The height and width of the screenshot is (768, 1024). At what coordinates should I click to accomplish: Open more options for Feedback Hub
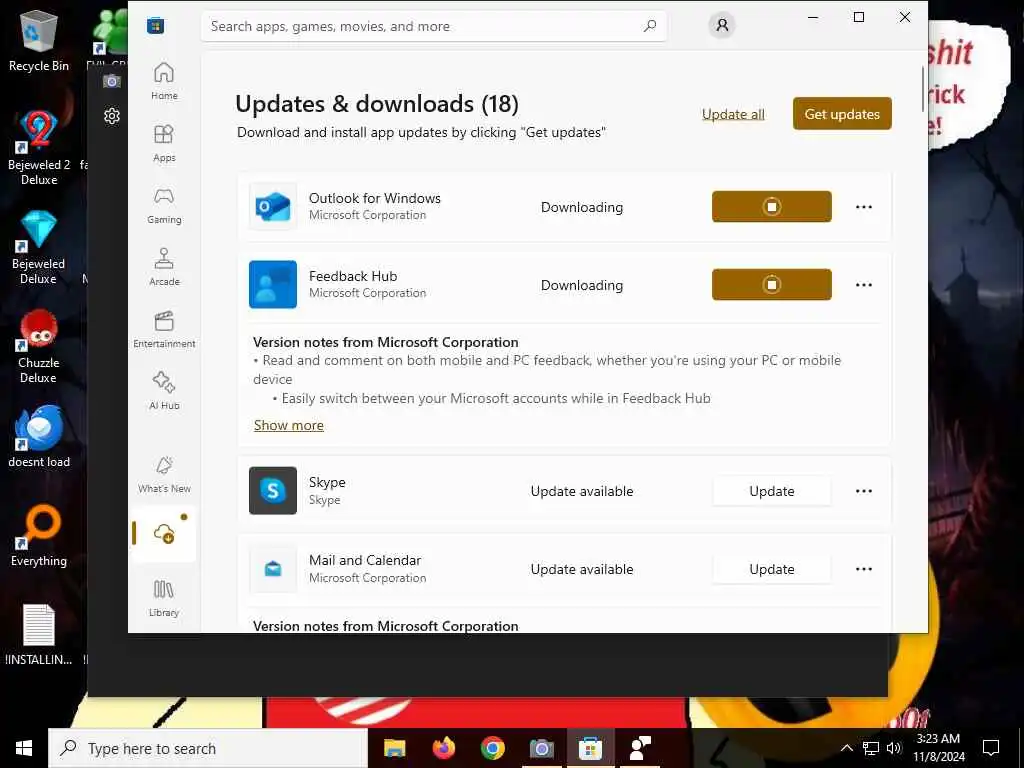click(x=864, y=285)
